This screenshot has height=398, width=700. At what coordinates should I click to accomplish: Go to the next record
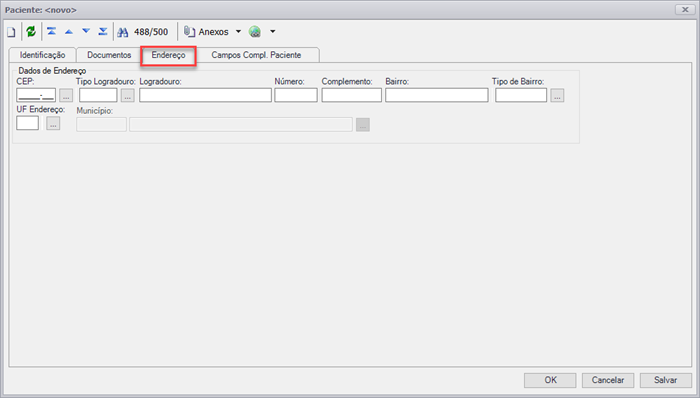click(86, 32)
